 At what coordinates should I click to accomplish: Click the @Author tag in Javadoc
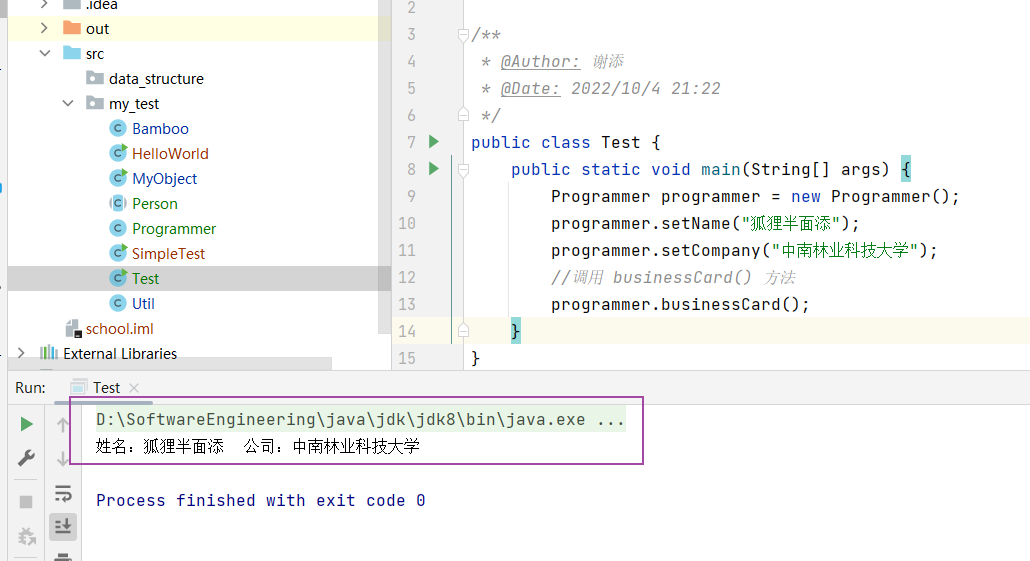click(x=540, y=62)
